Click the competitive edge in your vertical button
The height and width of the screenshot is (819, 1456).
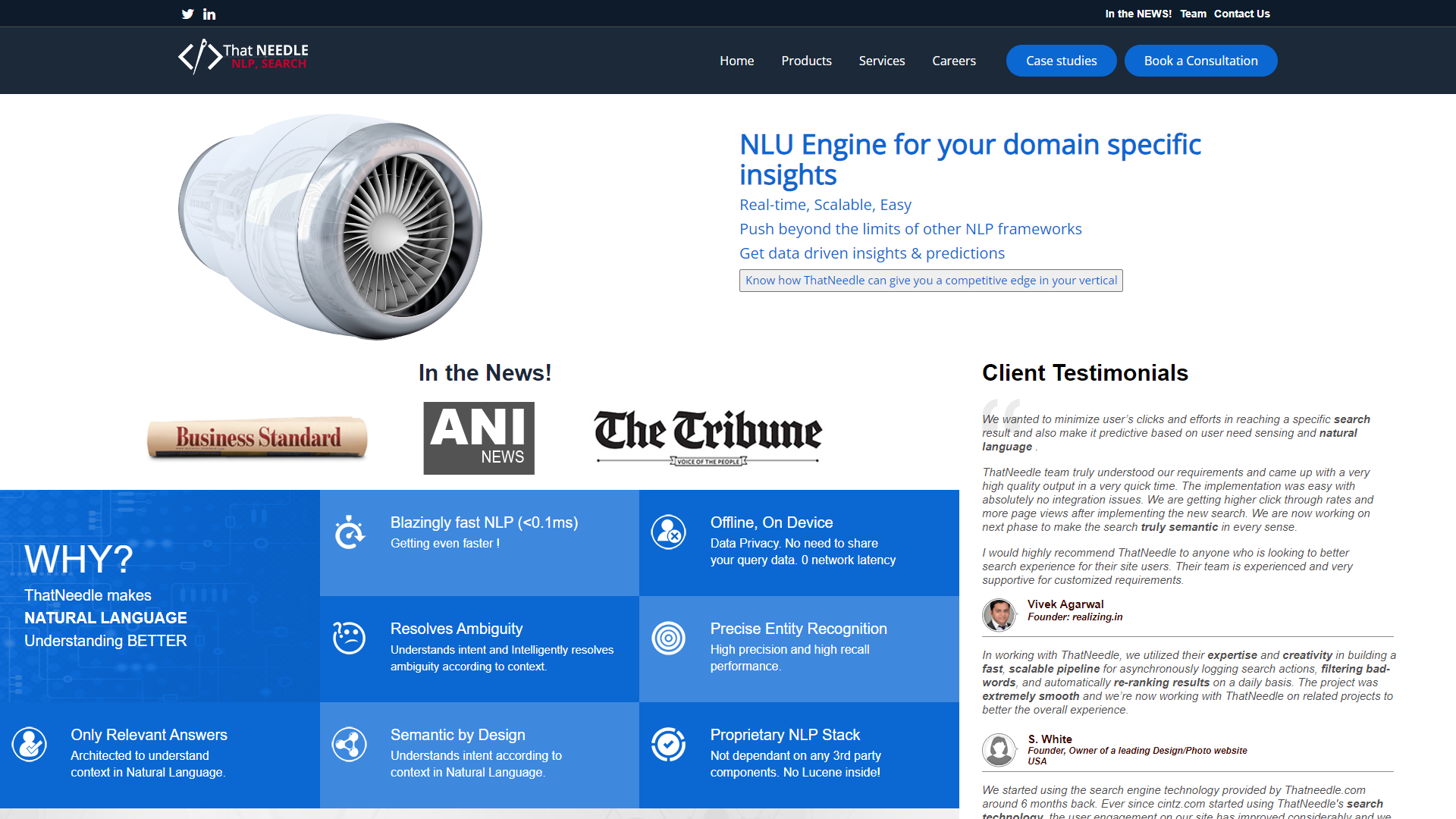tap(930, 281)
